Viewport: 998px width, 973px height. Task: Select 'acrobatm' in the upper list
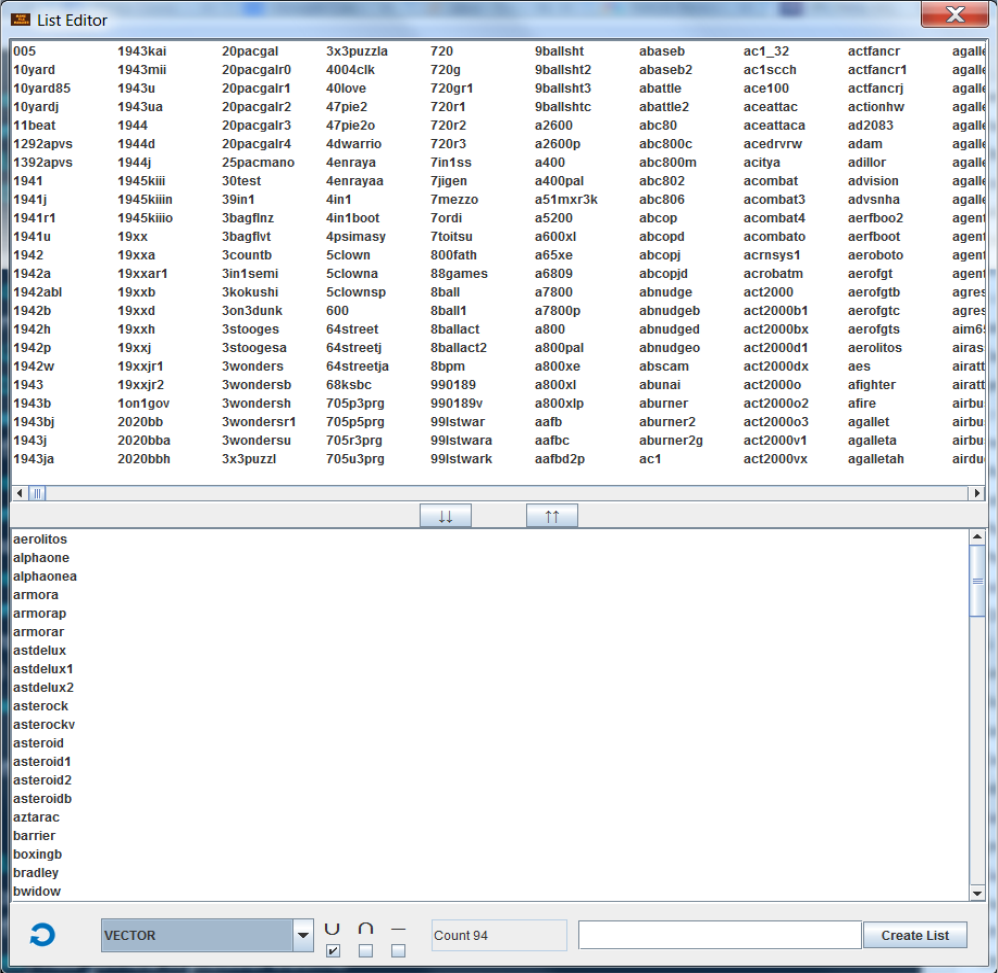pyautogui.click(x=773, y=274)
